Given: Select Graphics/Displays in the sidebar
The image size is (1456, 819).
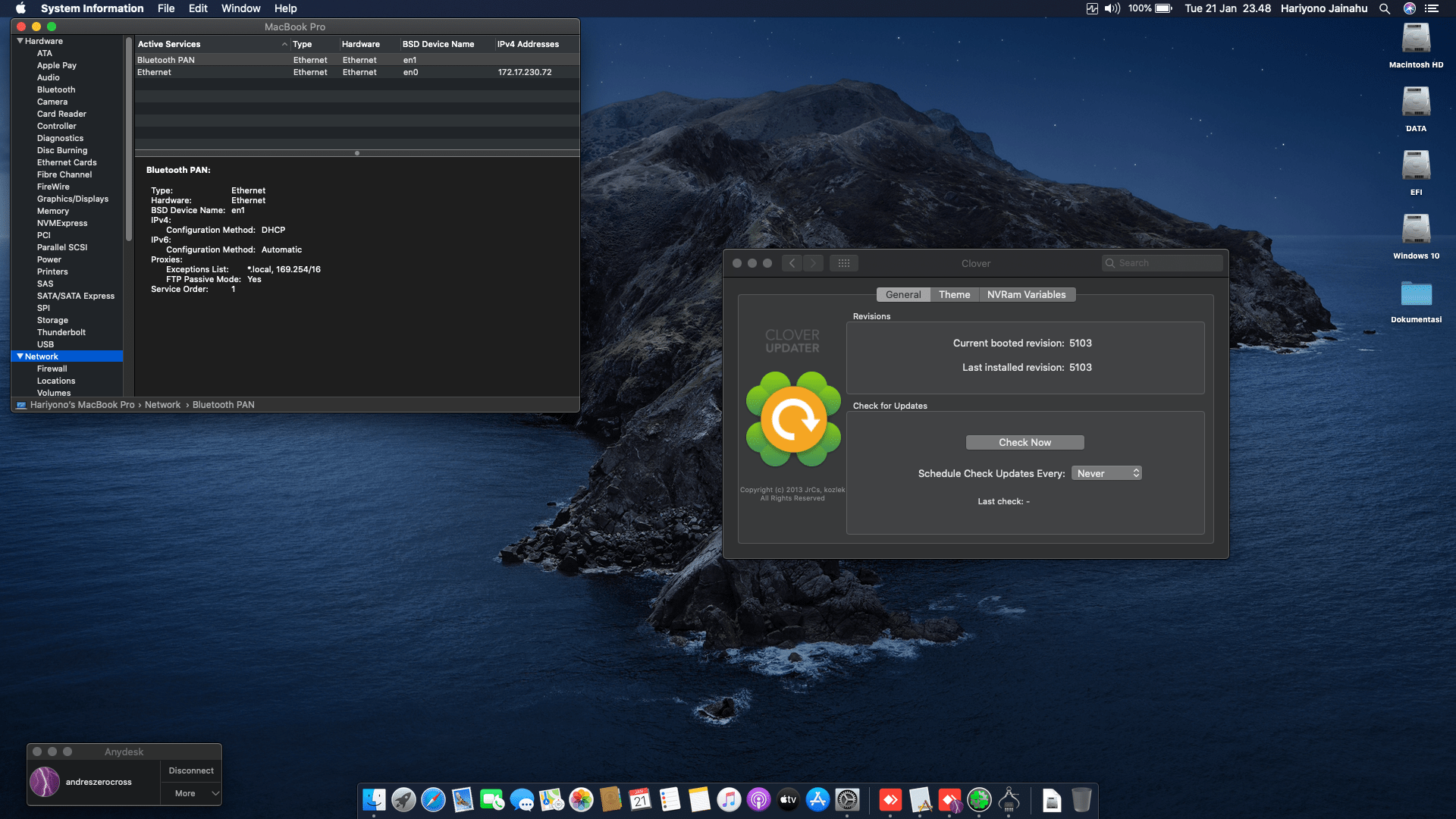Looking at the screenshot, I should click(73, 199).
